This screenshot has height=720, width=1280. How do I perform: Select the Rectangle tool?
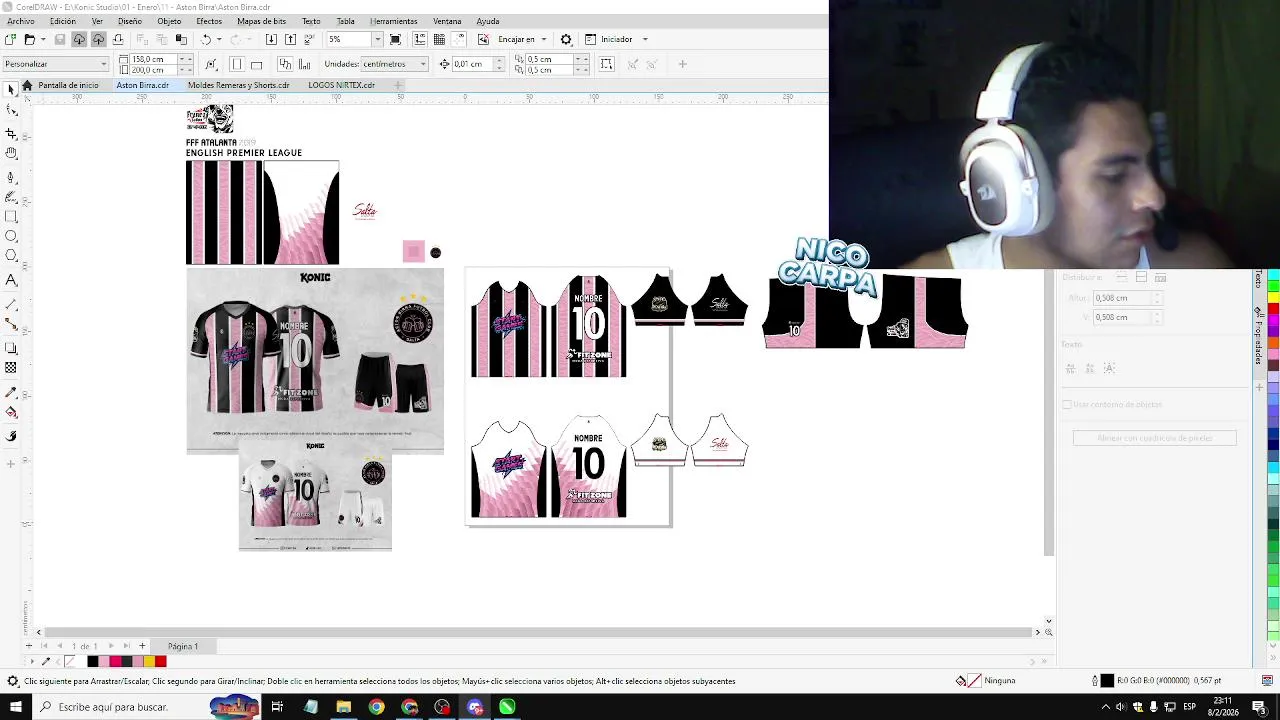(x=11, y=216)
